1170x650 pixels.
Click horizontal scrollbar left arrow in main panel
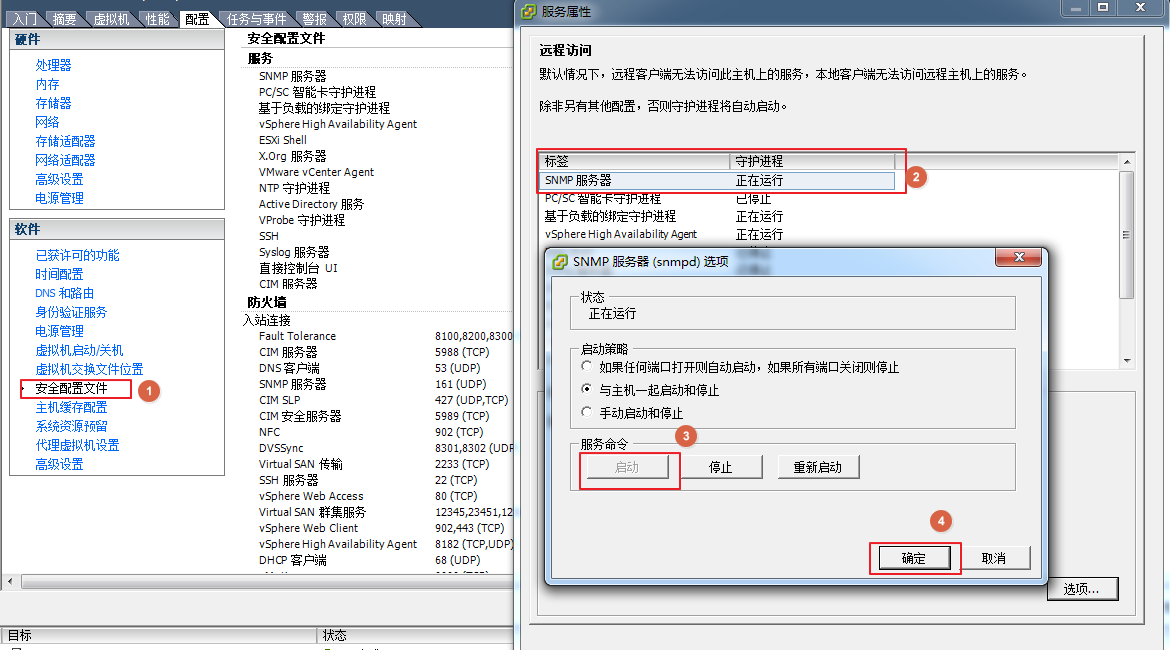pos(10,581)
